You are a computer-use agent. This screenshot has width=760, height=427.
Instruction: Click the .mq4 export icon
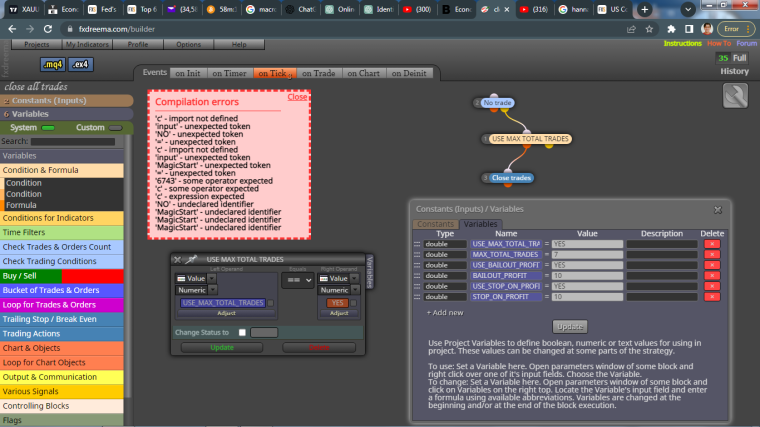coord(53,64)
